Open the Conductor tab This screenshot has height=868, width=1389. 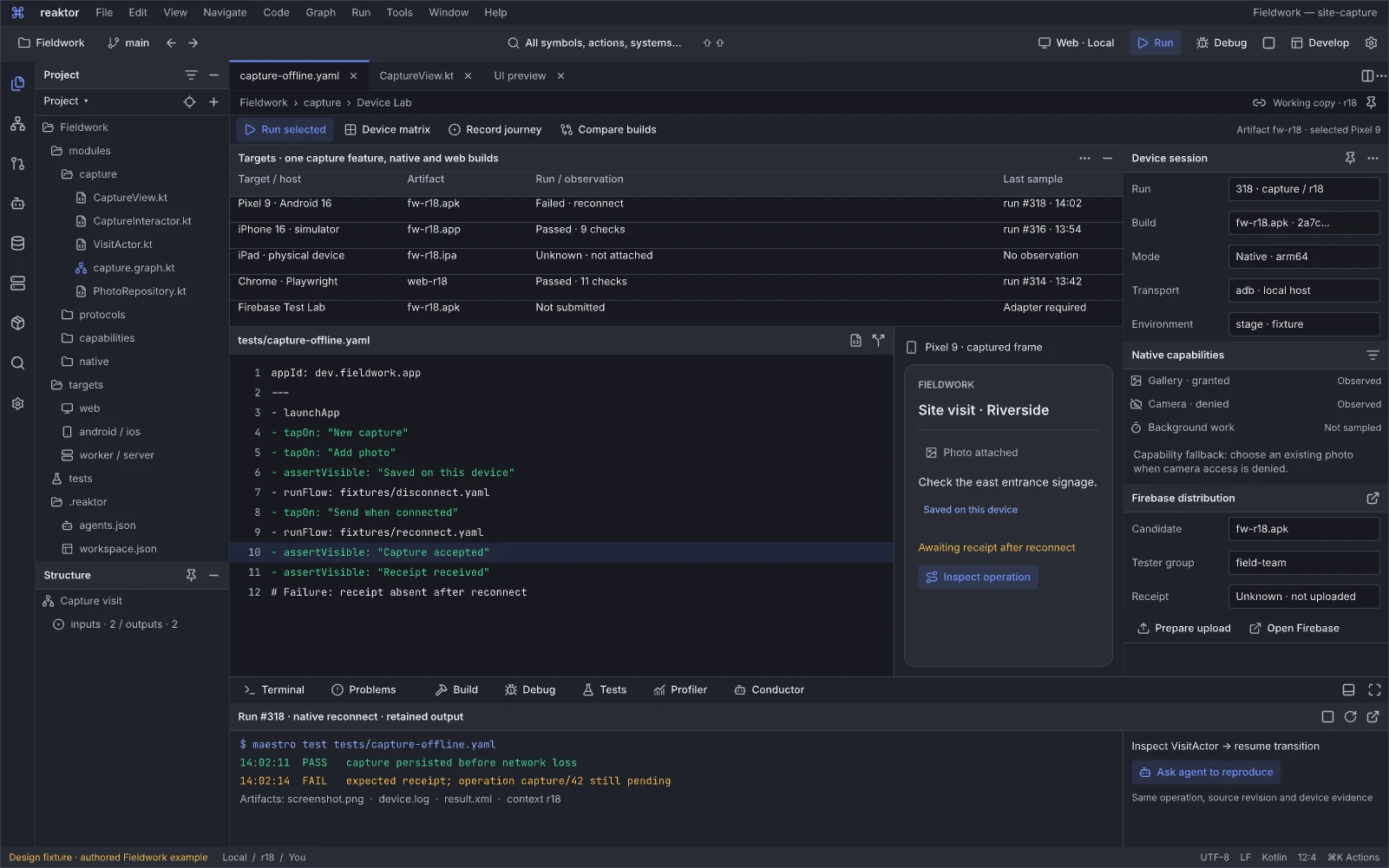click(x=769, y=689)
